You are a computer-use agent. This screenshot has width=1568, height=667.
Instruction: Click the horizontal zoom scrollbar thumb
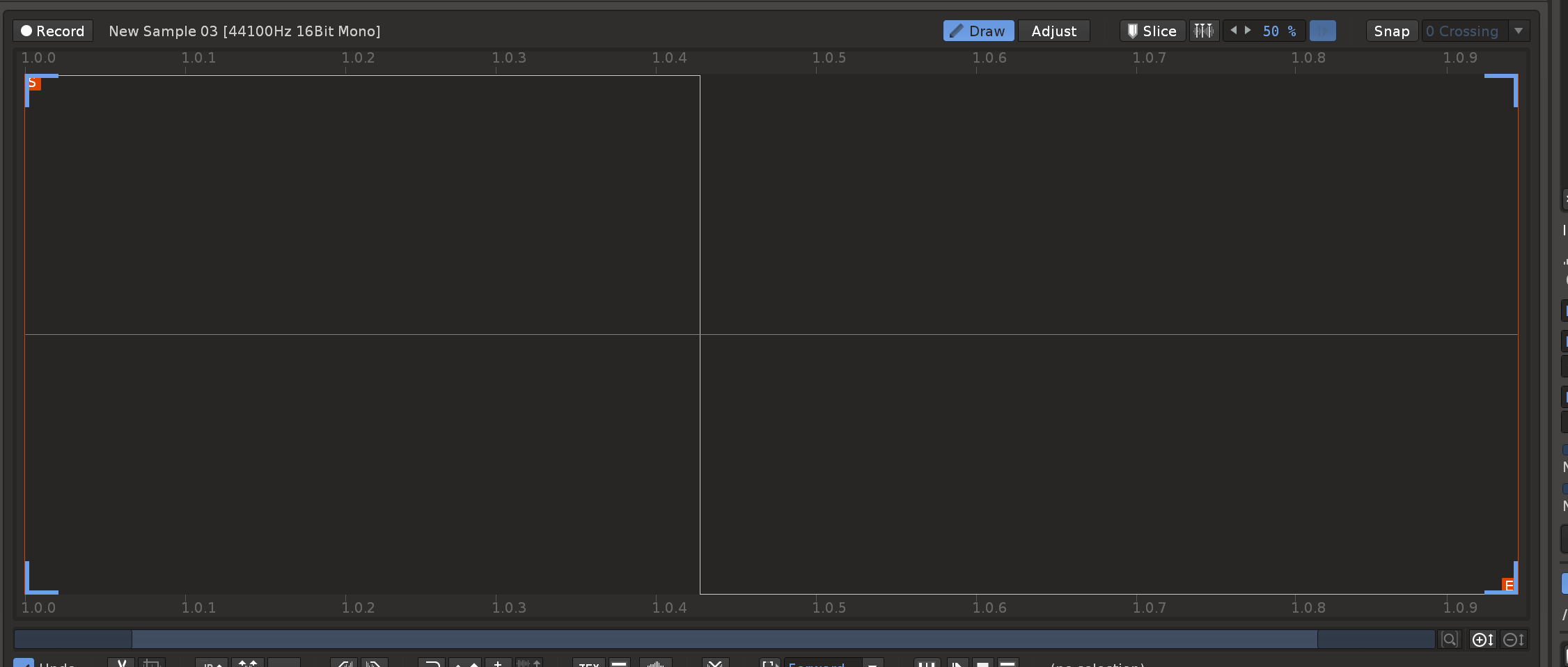click(x=724, y=639)
